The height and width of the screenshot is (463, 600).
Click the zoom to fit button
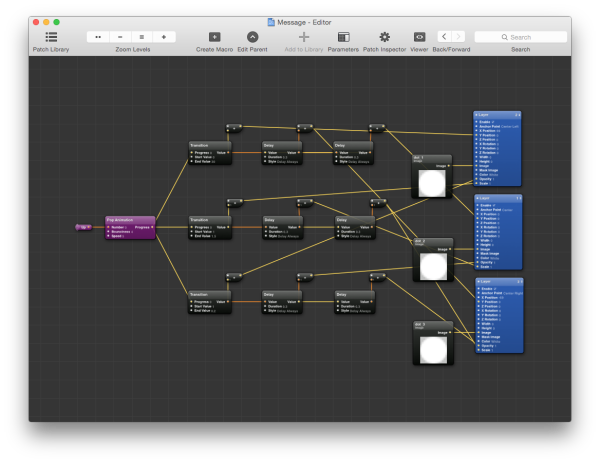click(98, 37)
